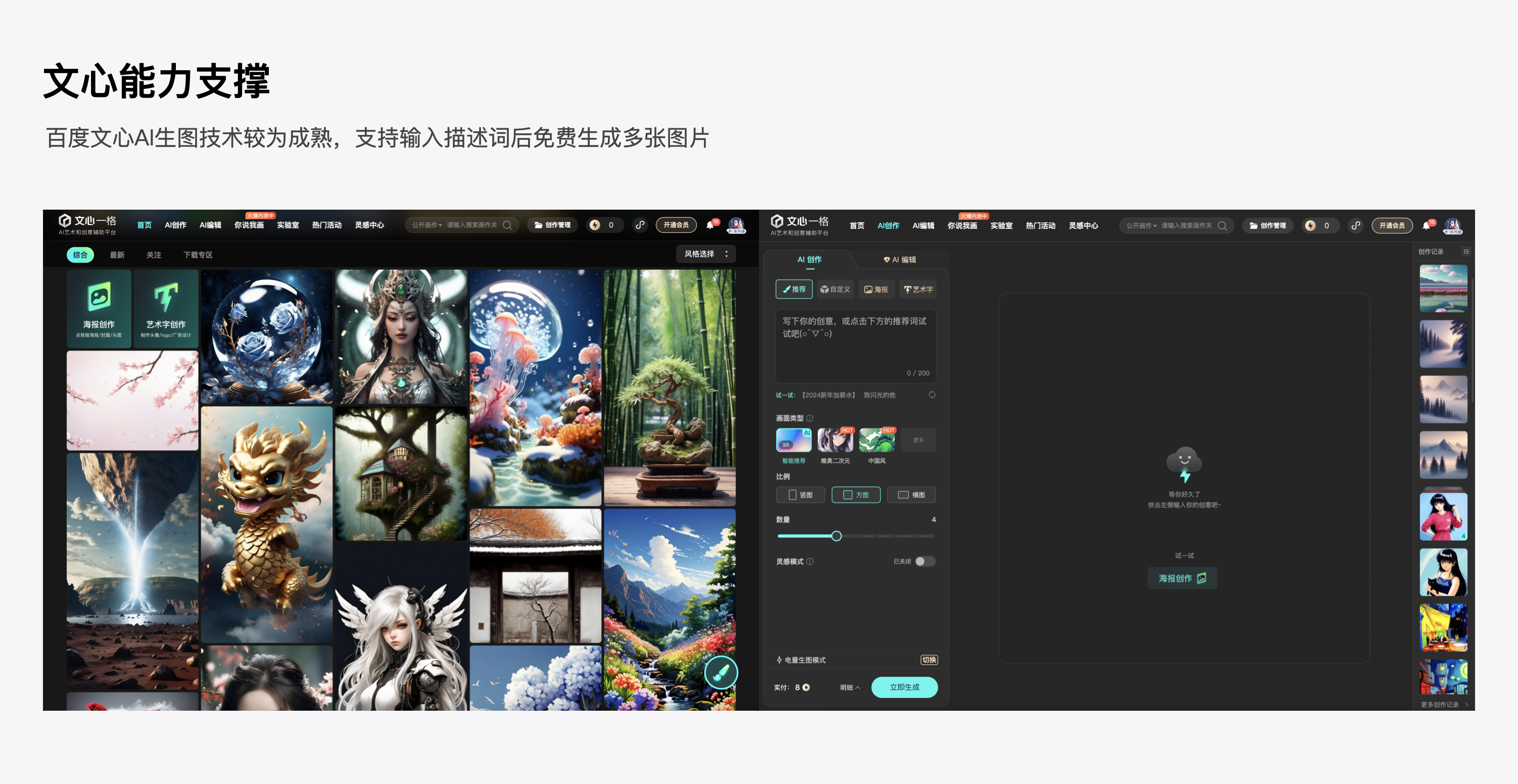Click the prompt text area 写下你的创意
1518x784 pixels.
pos(856,347)
